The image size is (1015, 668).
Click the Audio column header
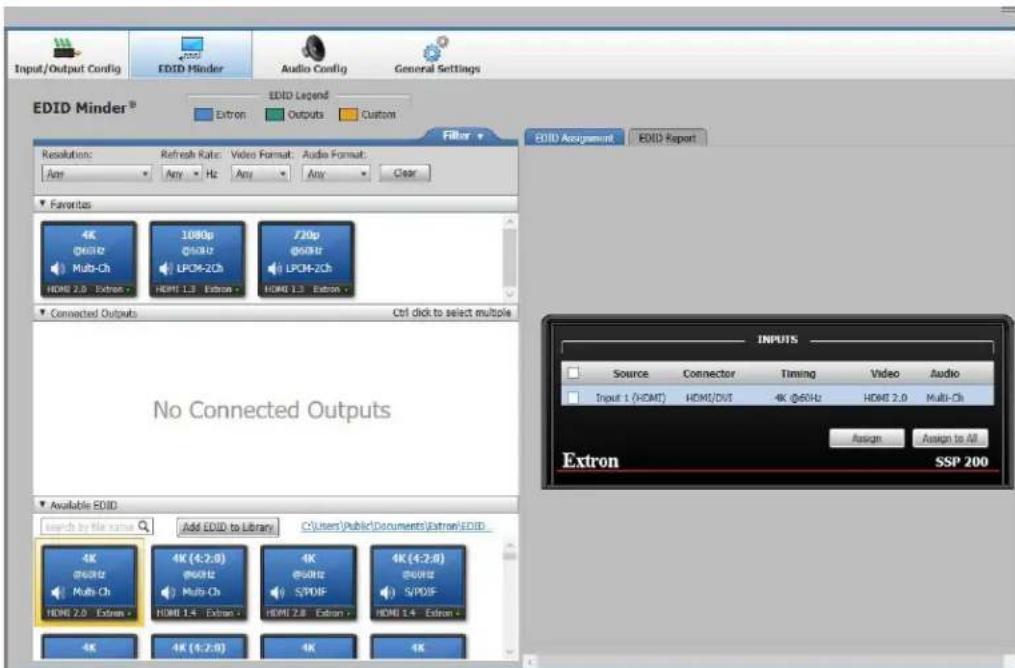point(944,373)
